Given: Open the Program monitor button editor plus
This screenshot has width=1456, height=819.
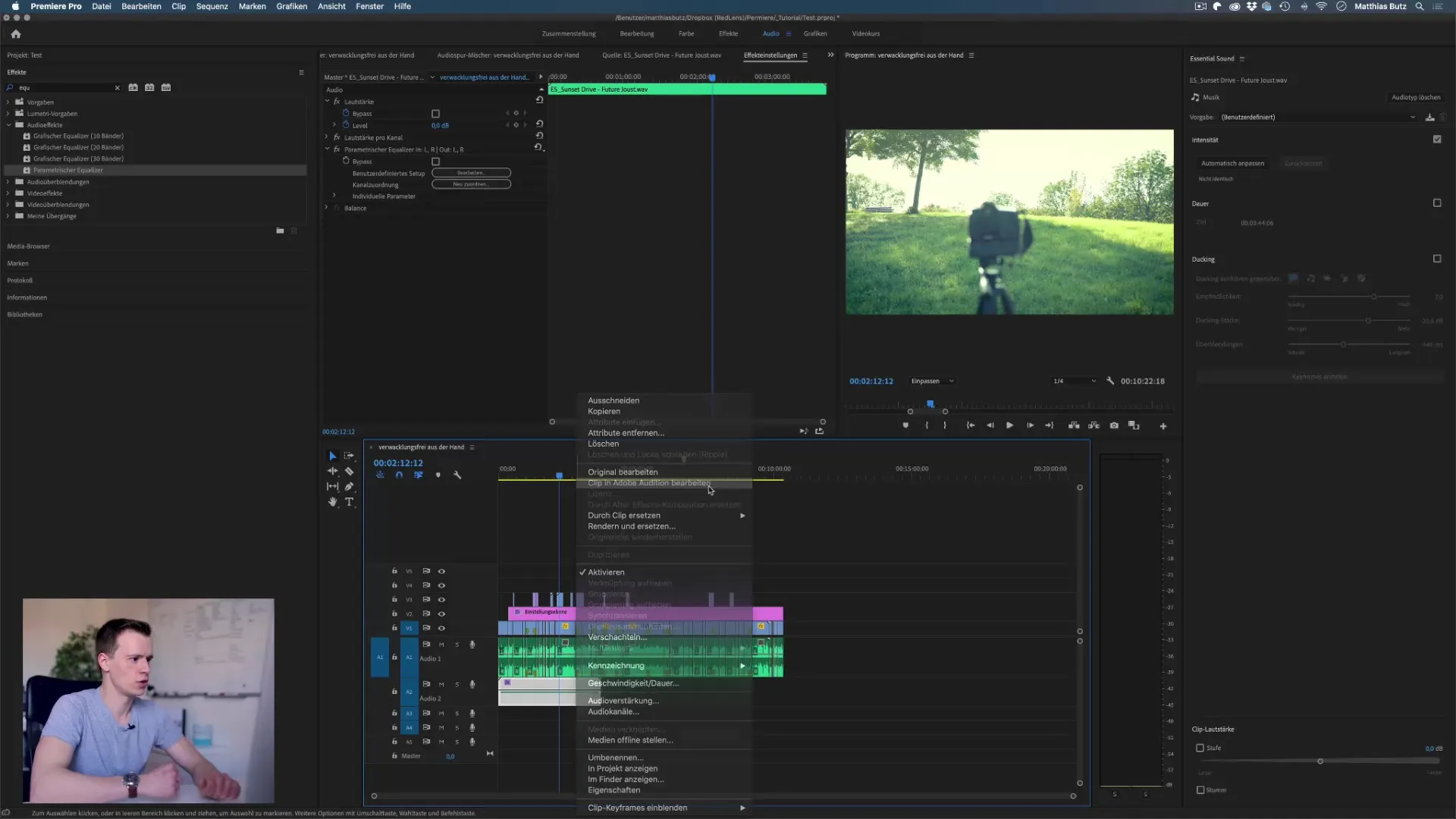Looking at the screenshot, I should (x=1163, y=426).
